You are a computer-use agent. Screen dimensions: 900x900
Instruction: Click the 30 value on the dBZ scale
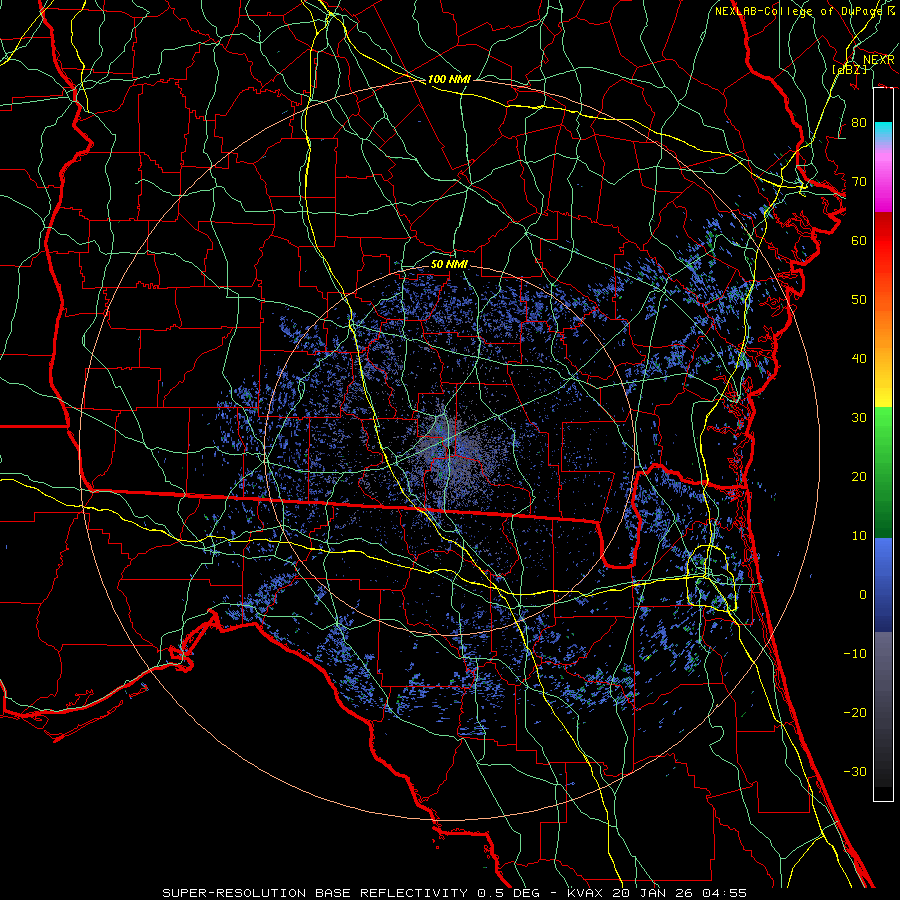pyautogui.click(x=859, y=418)
